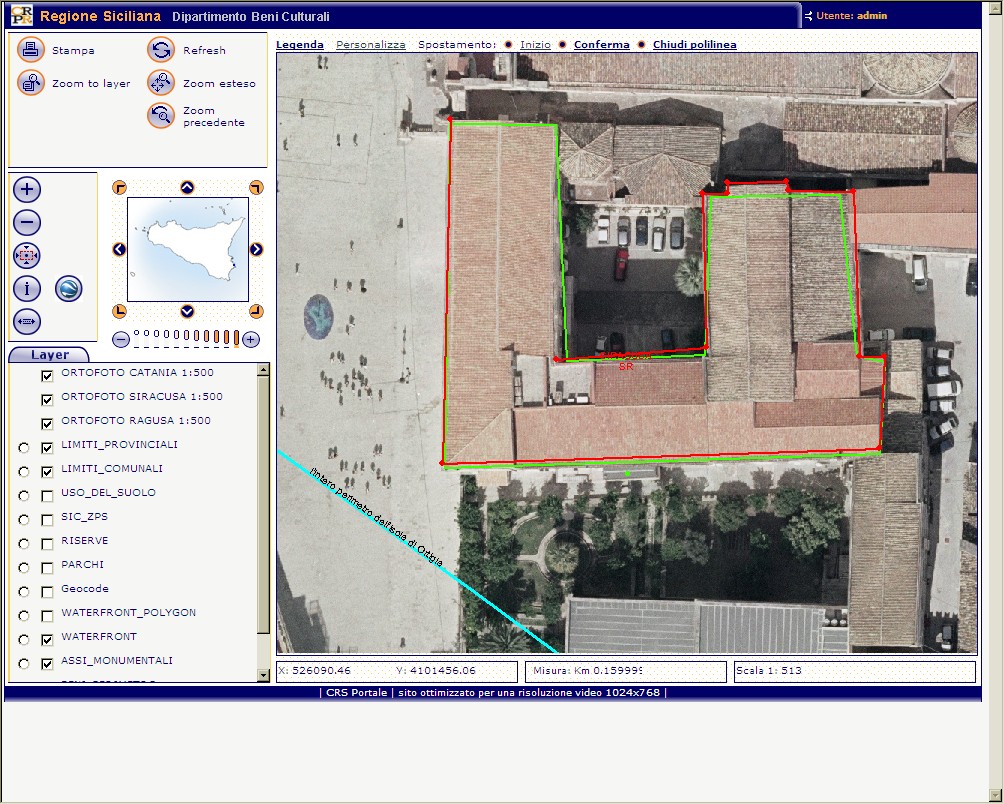Switch to the Legenda view
Image resolution: width=1004 pixels, height=804 pixels.
(300, 45)
